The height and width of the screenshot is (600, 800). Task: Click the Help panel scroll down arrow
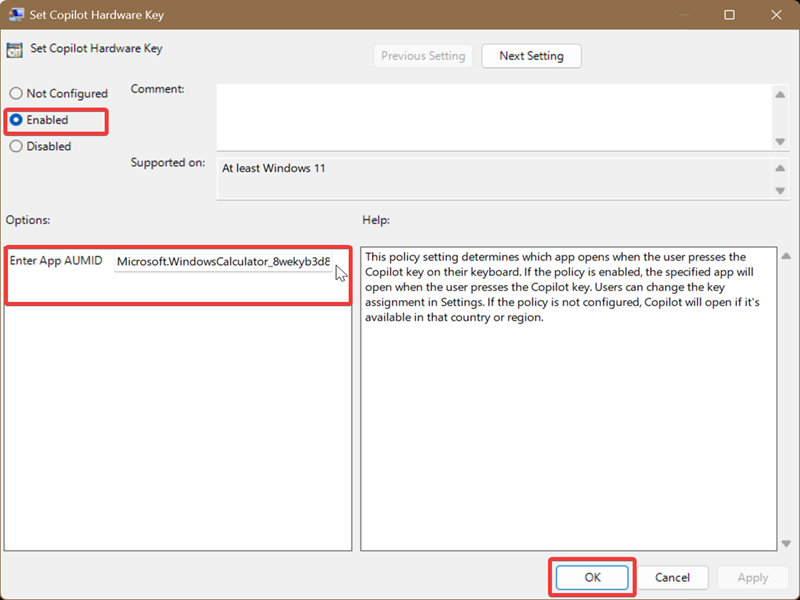tap(786, 543)
